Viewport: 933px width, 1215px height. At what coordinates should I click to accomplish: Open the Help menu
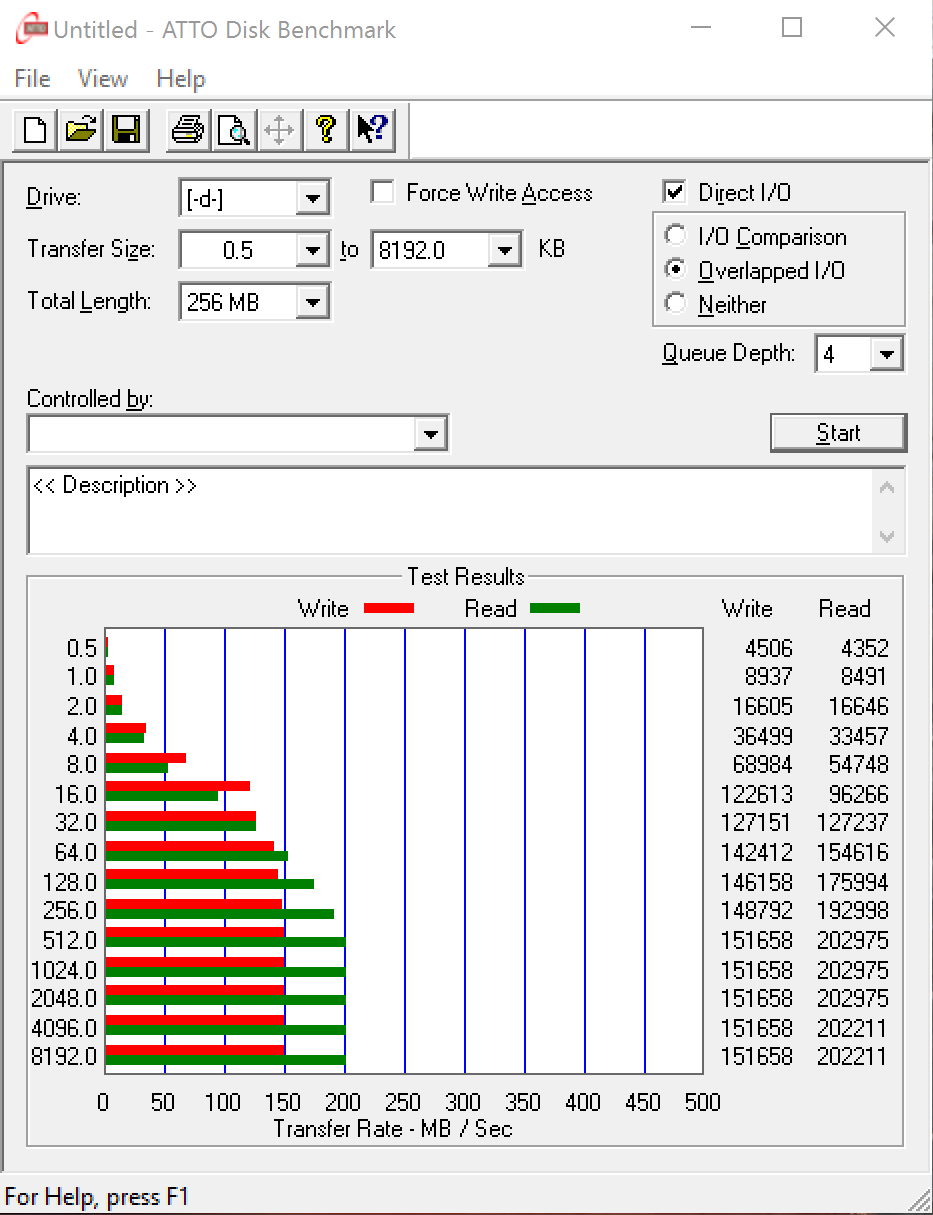tap(180, 78)
